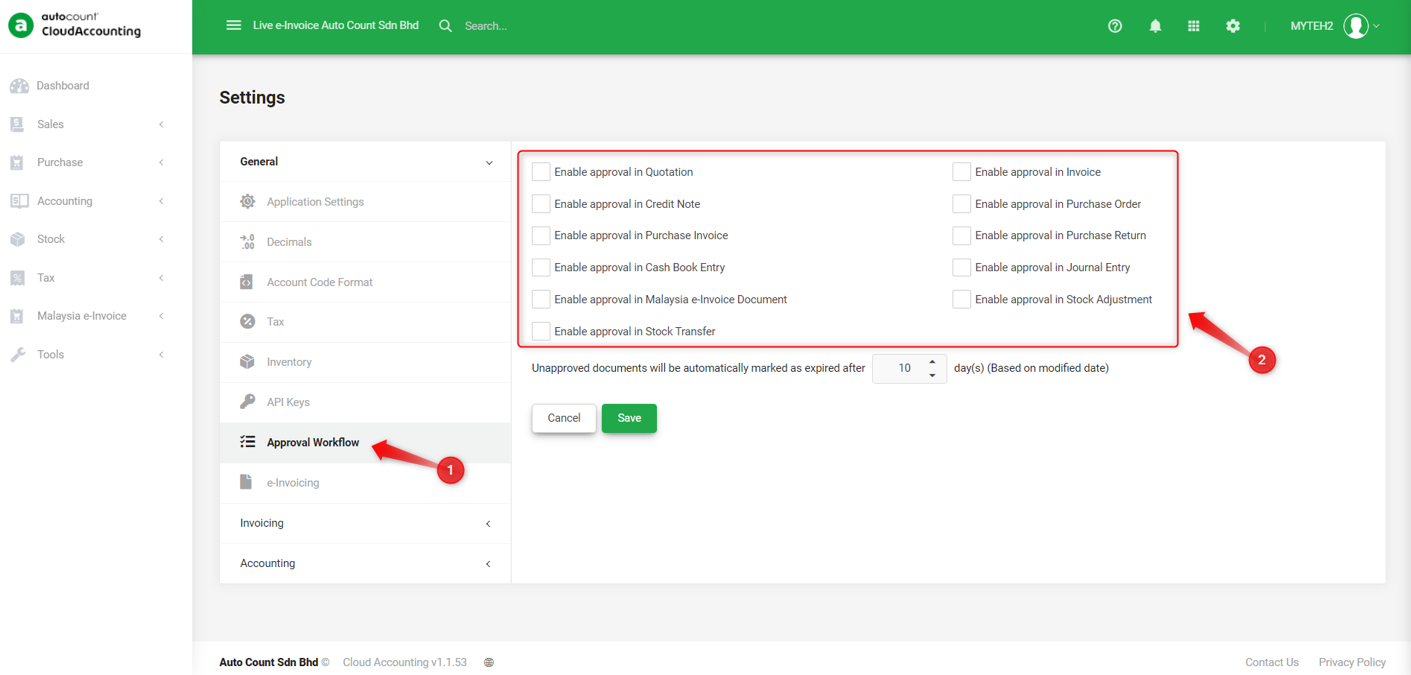1411x675 pixels.
Task: Open the hamburger menu icon
Action: [233, 25]
